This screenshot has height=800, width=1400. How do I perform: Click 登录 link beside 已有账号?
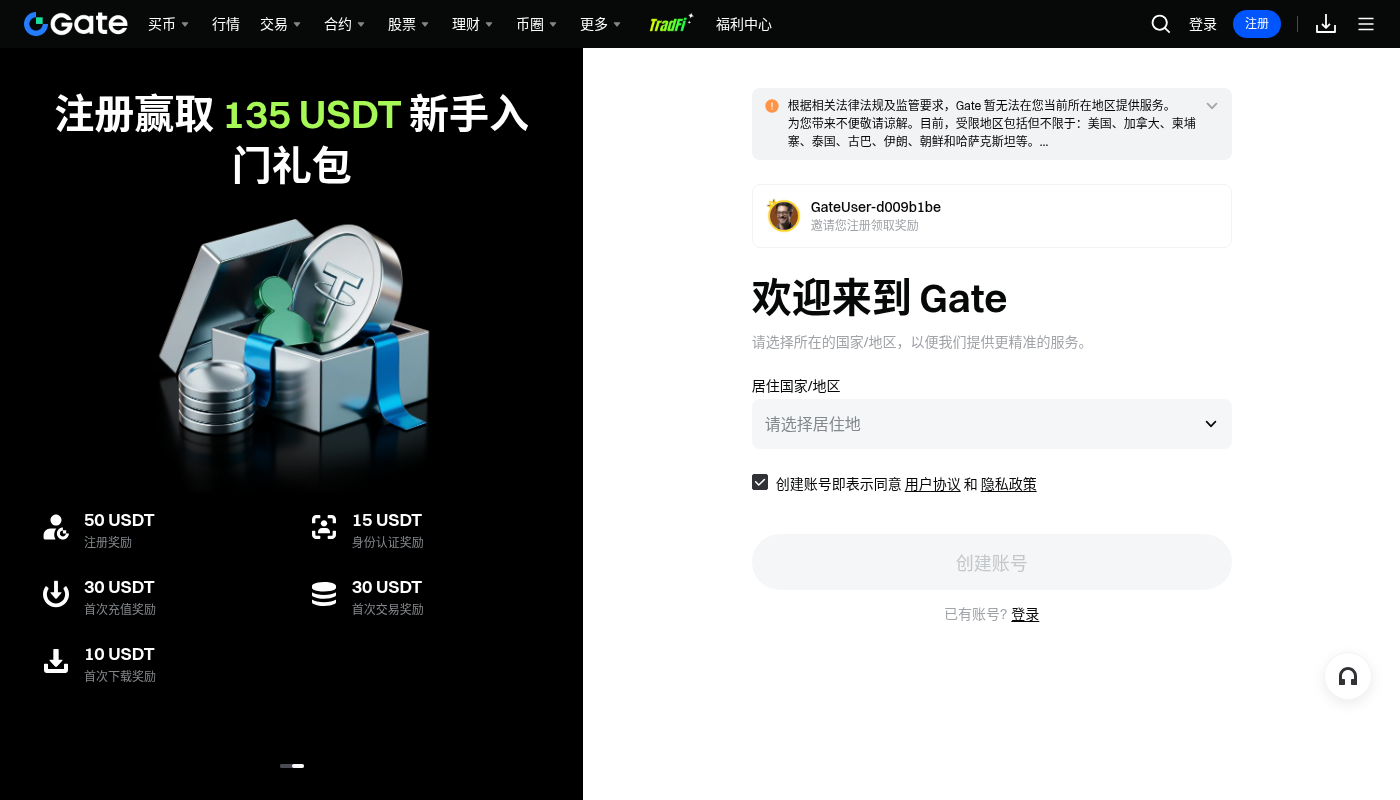1025,614
